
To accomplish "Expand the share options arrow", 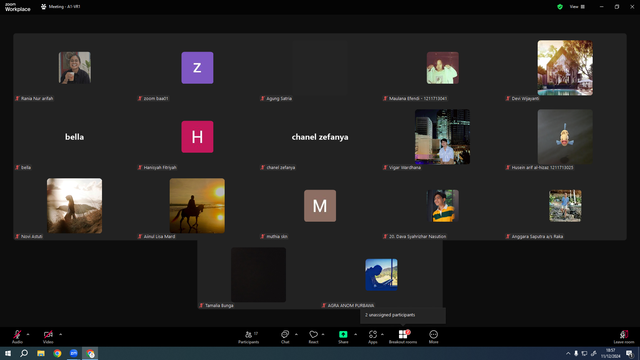I will [x=356, y=334].
